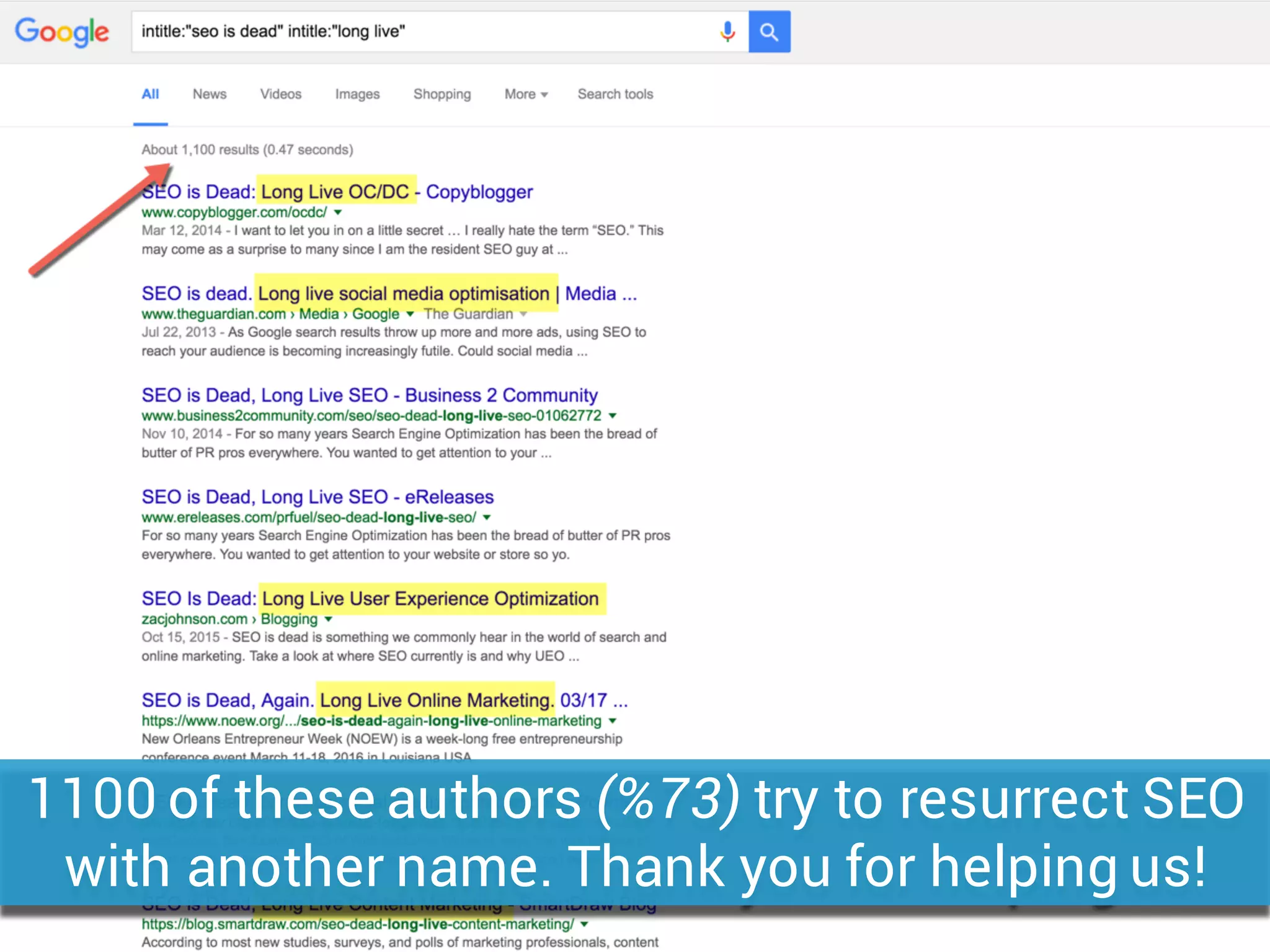Open Search tools

(x=615, y=94)
